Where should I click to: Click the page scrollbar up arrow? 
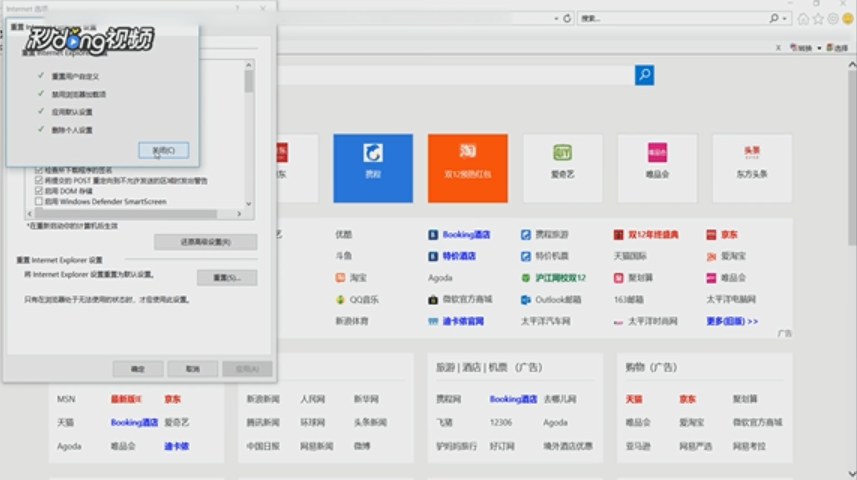[x=852, y=65]
